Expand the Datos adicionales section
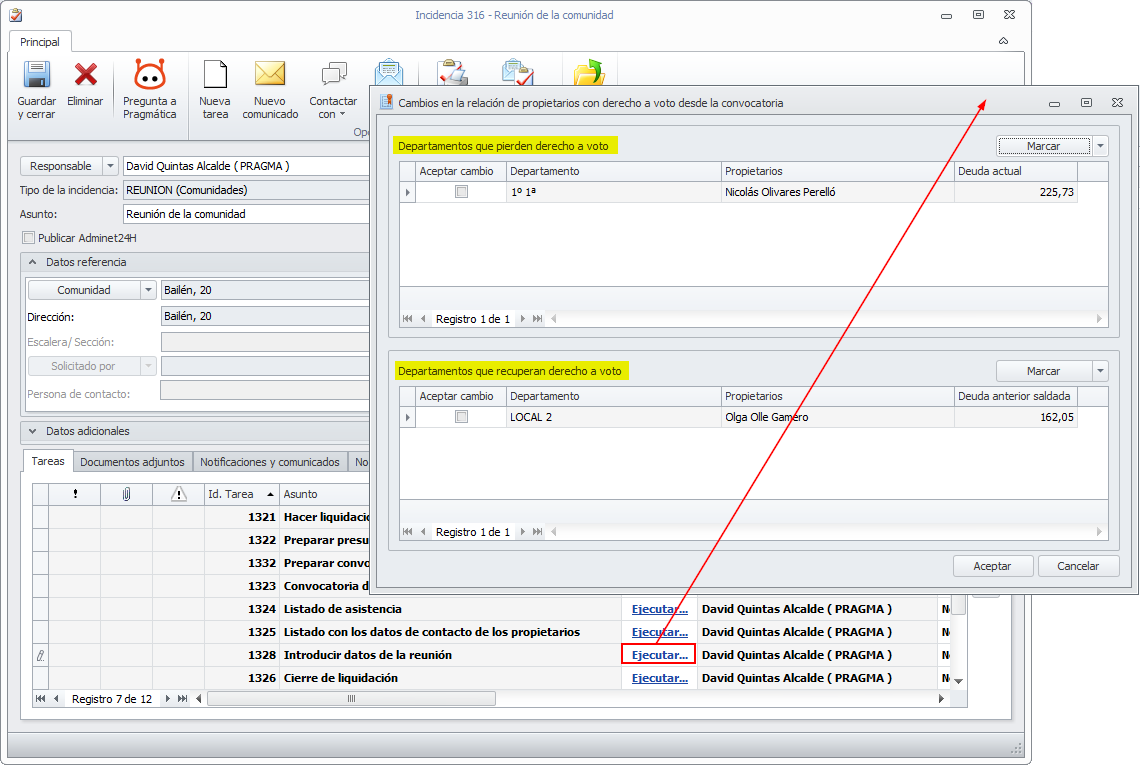Screen dimensions: 1140x766 (32, 432)
